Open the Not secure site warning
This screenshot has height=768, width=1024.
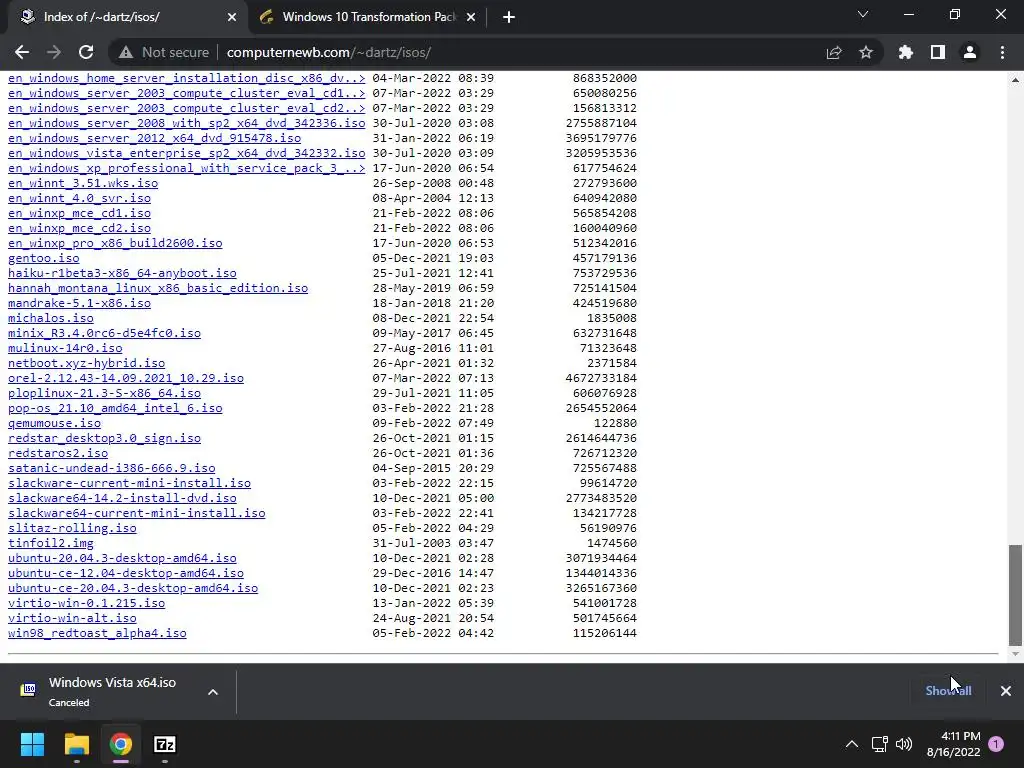click(163, 52)
